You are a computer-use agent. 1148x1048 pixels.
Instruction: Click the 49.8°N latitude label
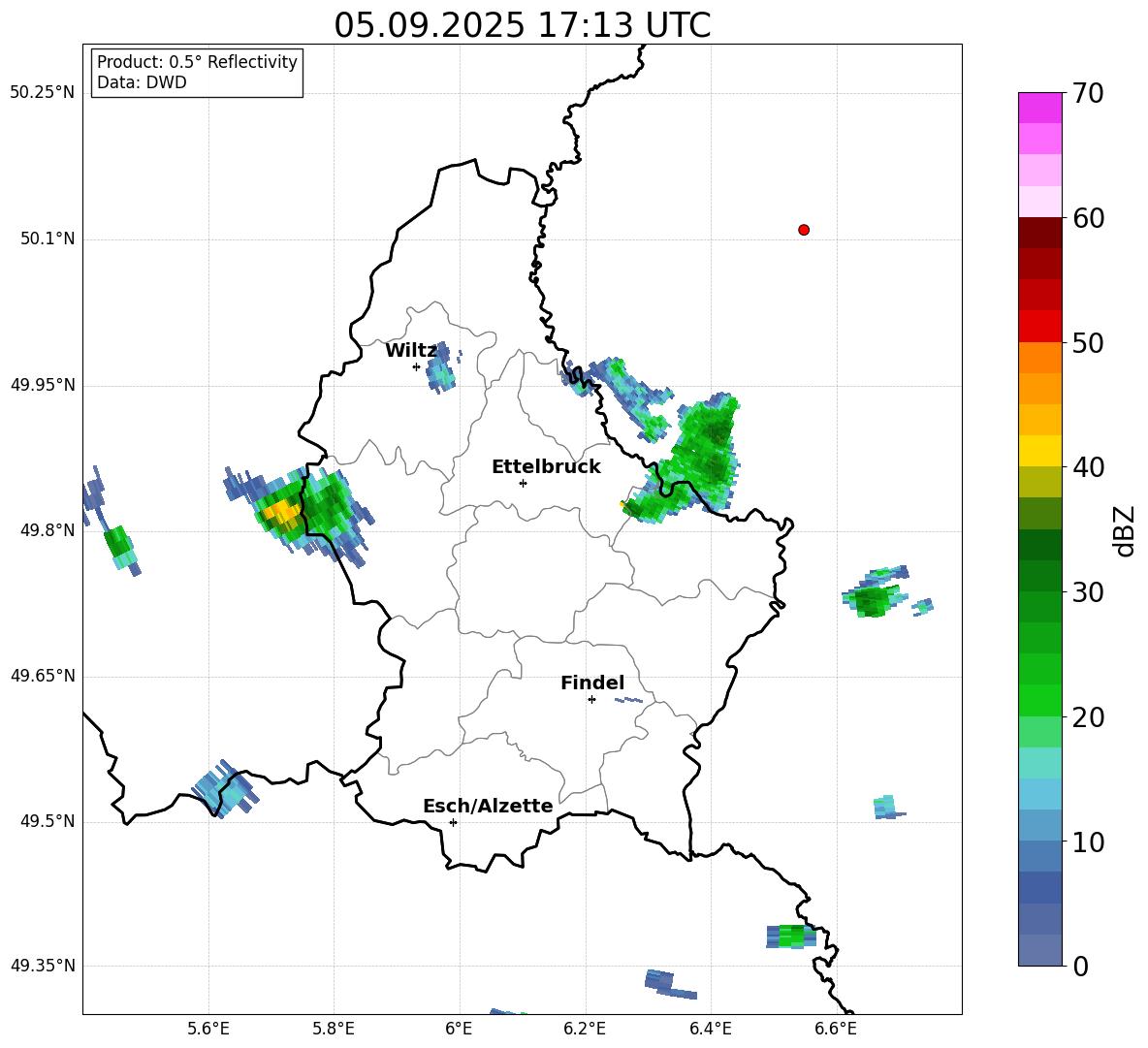tap(48, 530)
